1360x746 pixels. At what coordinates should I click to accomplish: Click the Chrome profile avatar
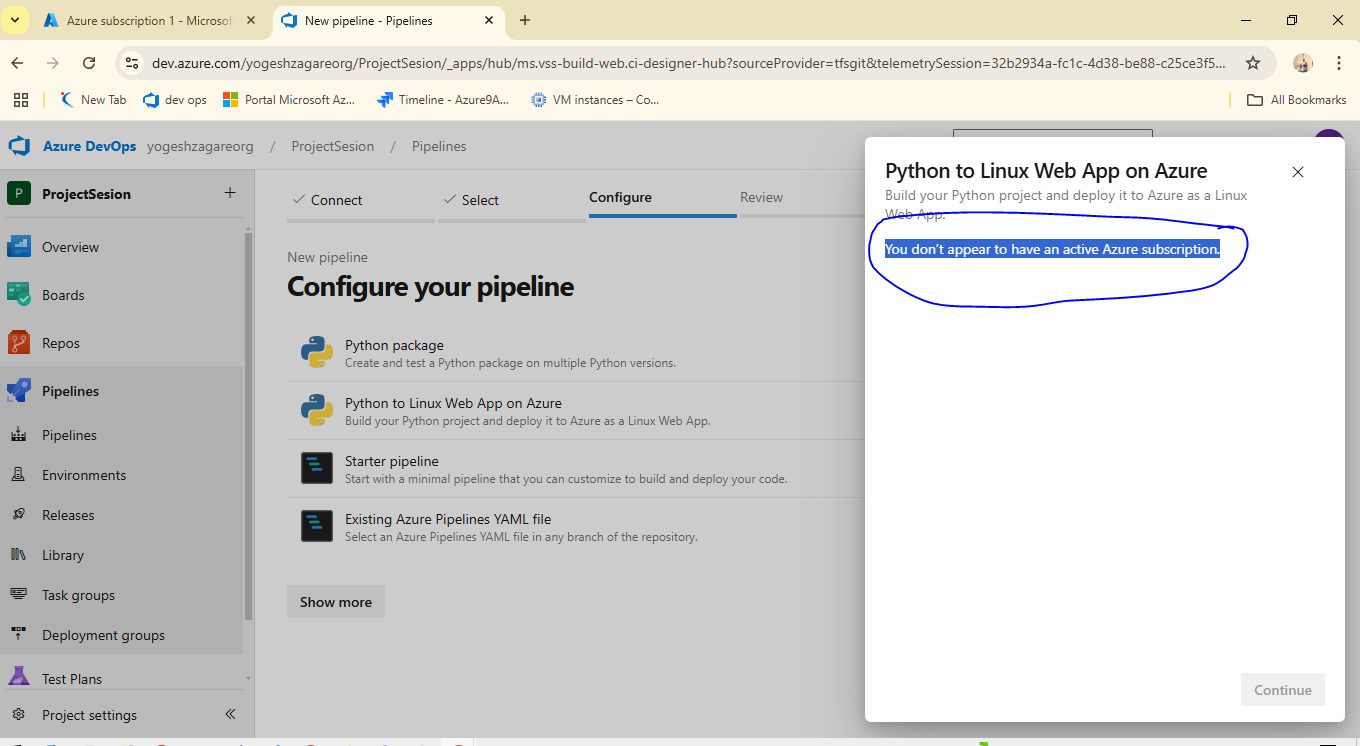click(x=1302, y=63)
